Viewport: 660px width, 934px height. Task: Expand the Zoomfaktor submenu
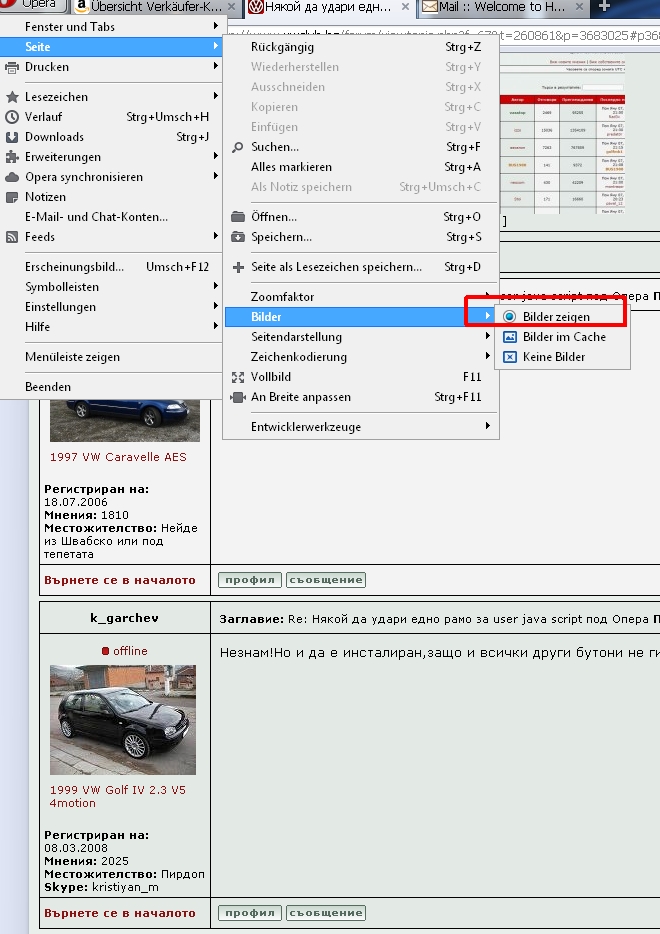click(282, 297)
